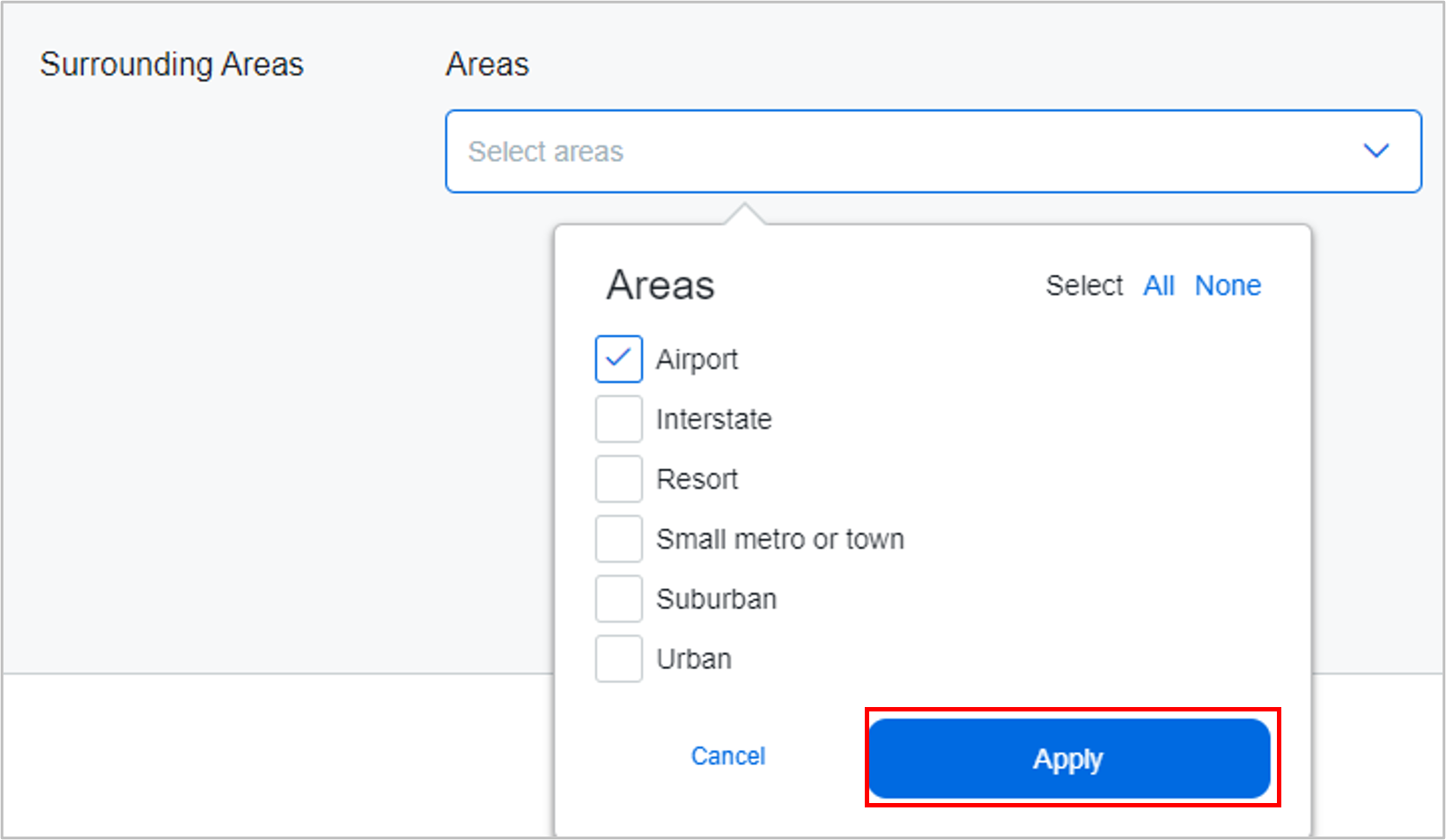Check the Small metro or town box
Screen dimensions: 1446x840
(x=618, y=539)
